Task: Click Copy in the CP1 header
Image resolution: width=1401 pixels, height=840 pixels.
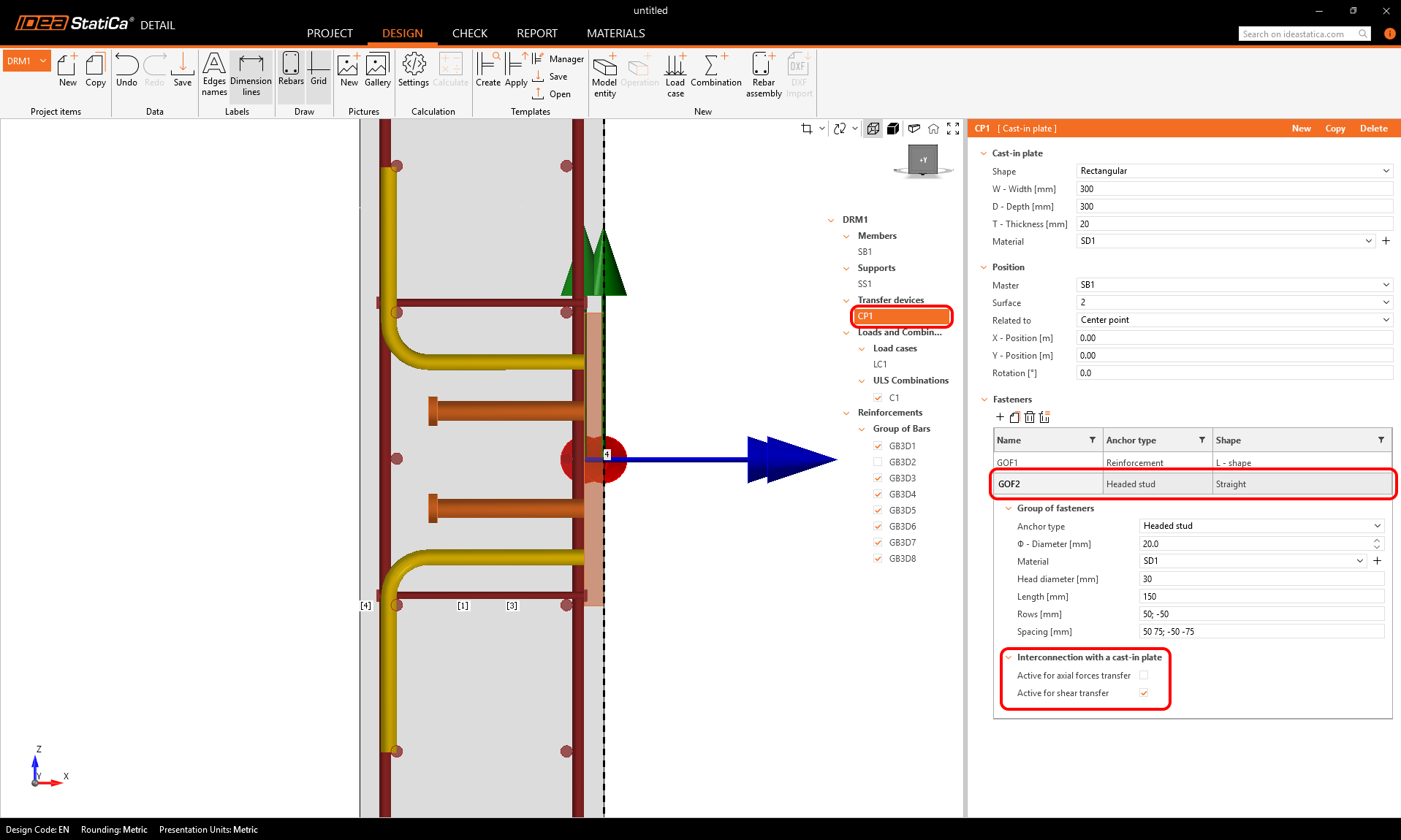Action: click(1335, 129)
